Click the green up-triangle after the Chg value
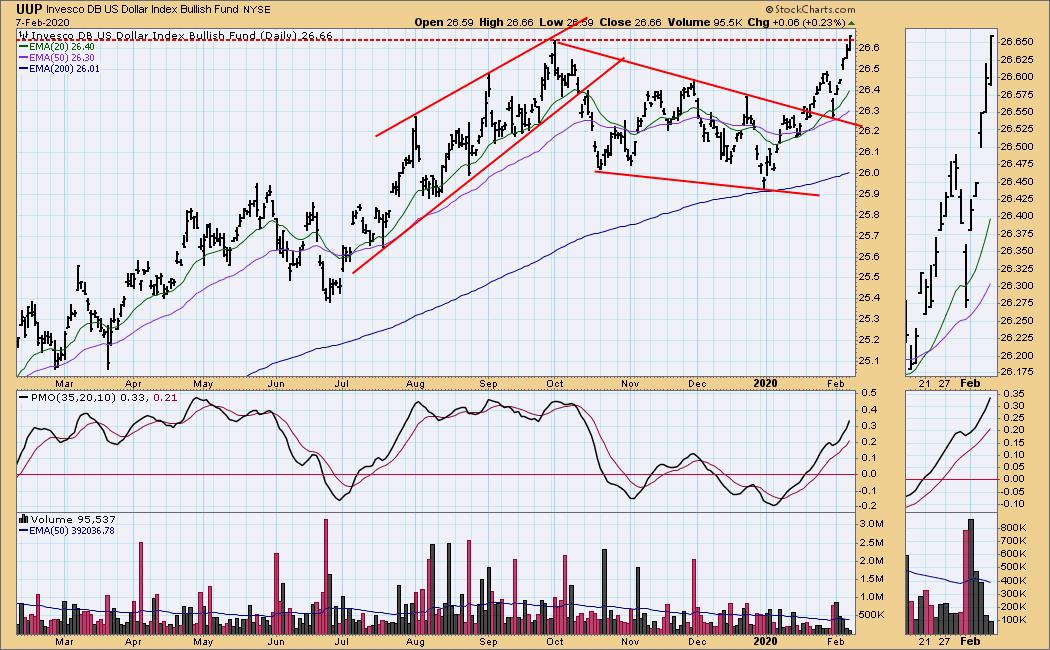 [851, 23]
